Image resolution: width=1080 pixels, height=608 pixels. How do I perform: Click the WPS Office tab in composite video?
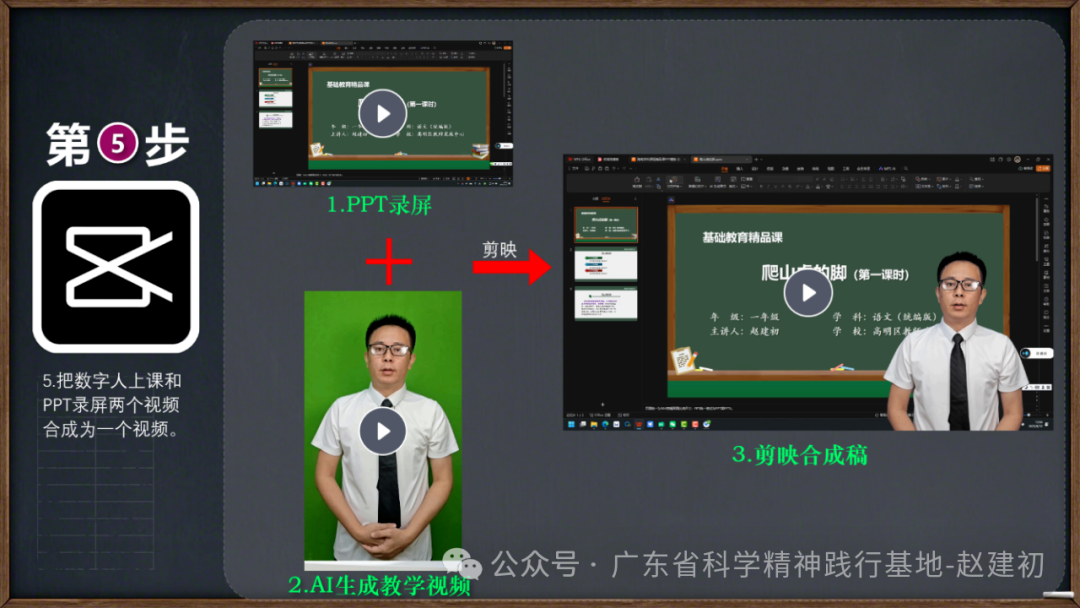(581, 159)
